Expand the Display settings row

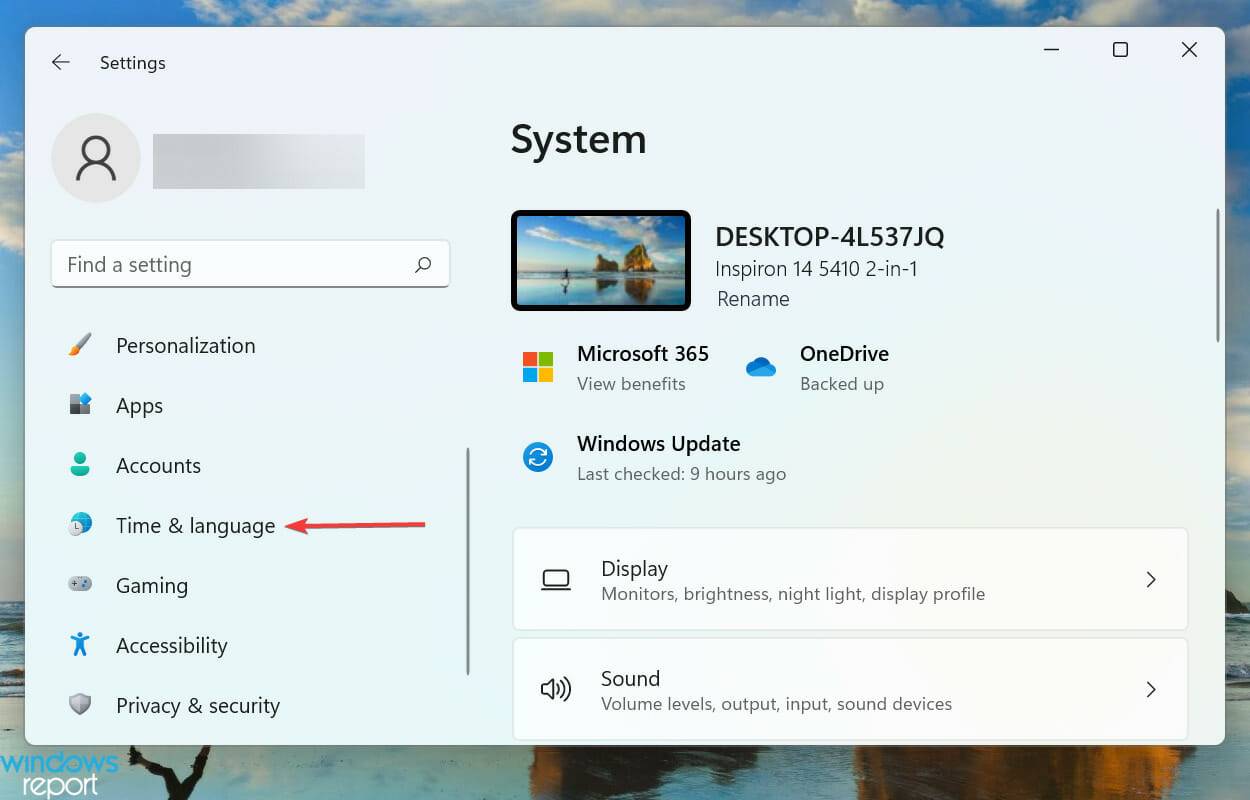(850, 579)
